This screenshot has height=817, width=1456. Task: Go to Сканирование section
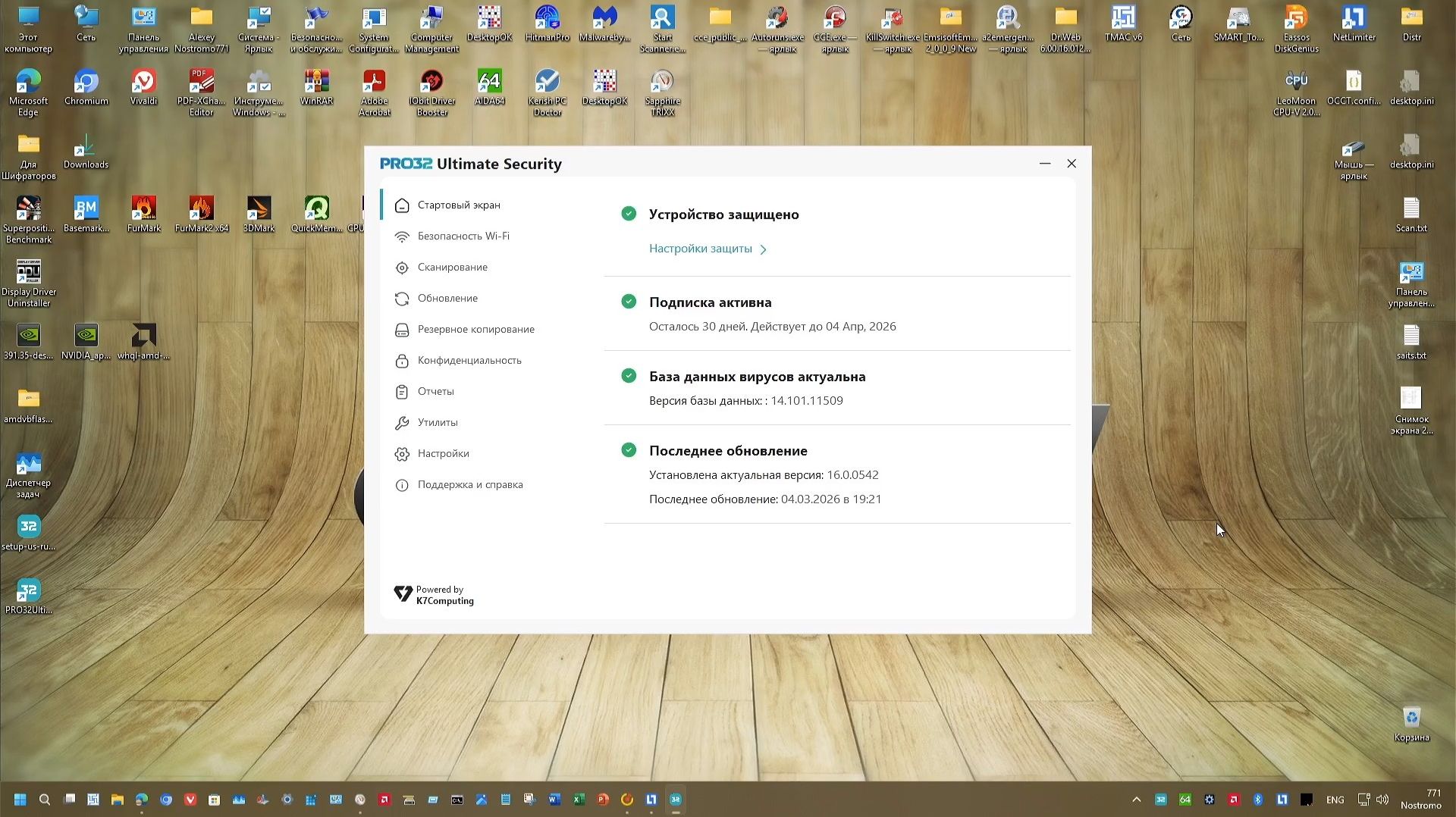pos(452,268)
